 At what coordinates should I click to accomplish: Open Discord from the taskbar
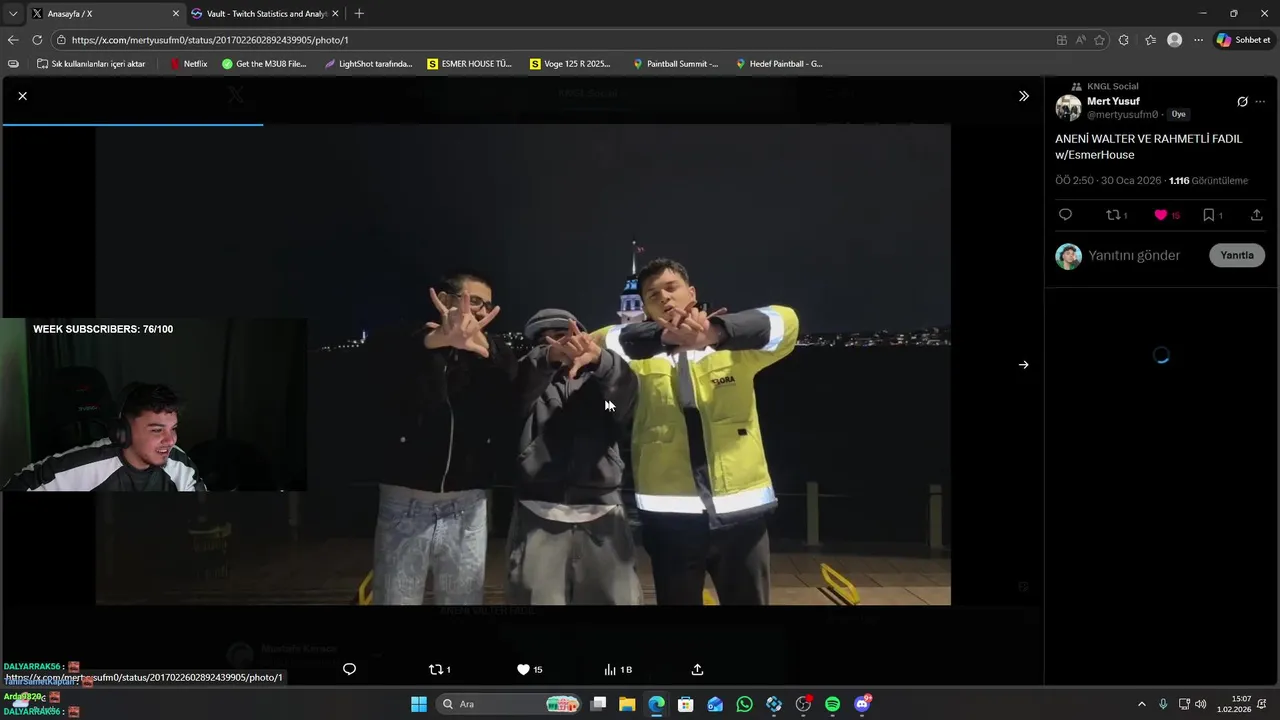click(x=862, y=704)
